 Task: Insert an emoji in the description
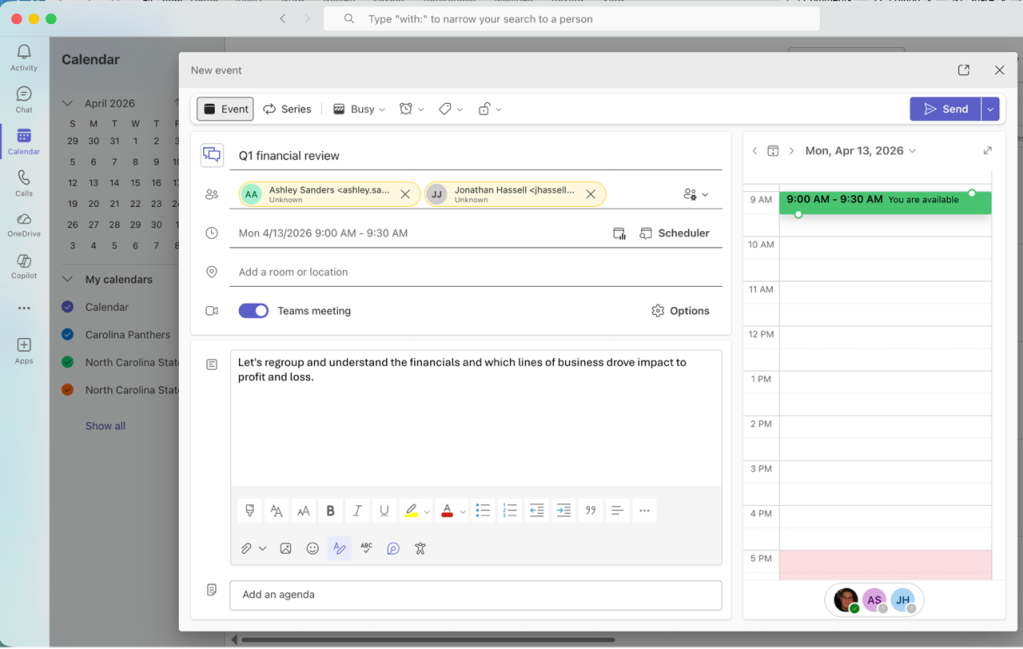coord(312,548)
